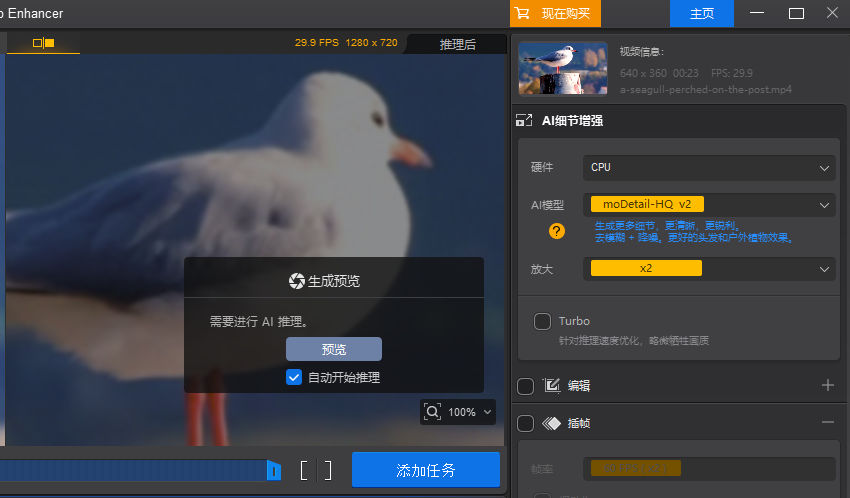This screenshot has width=850, height=498.
Task: Select the seagull video thumbnail
Action: point(563,68)
